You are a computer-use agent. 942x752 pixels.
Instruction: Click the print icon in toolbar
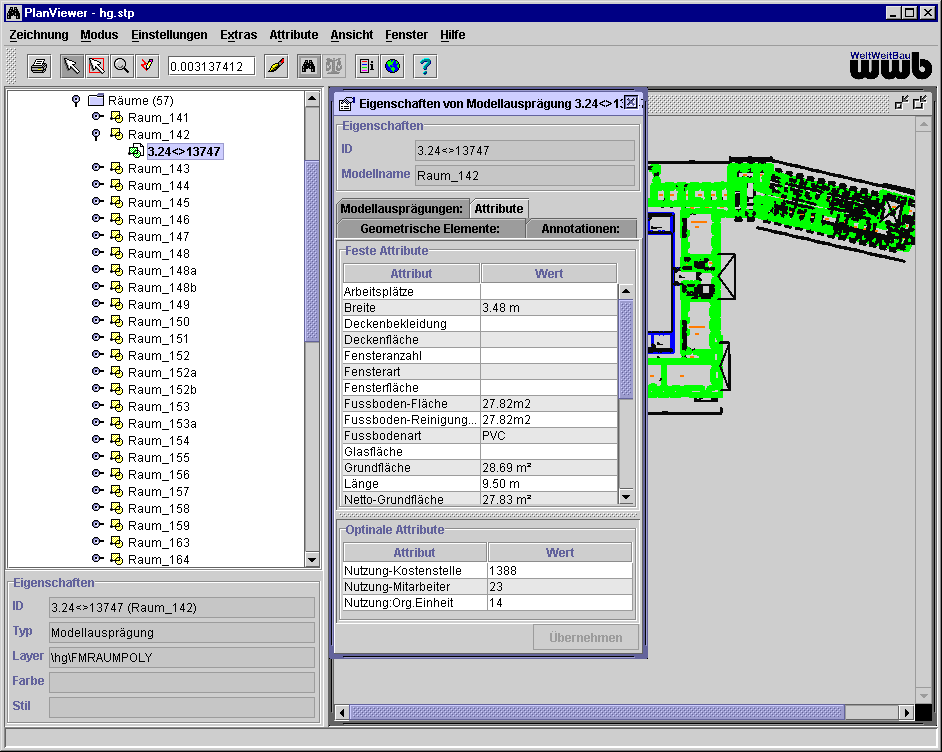(39, 66)
